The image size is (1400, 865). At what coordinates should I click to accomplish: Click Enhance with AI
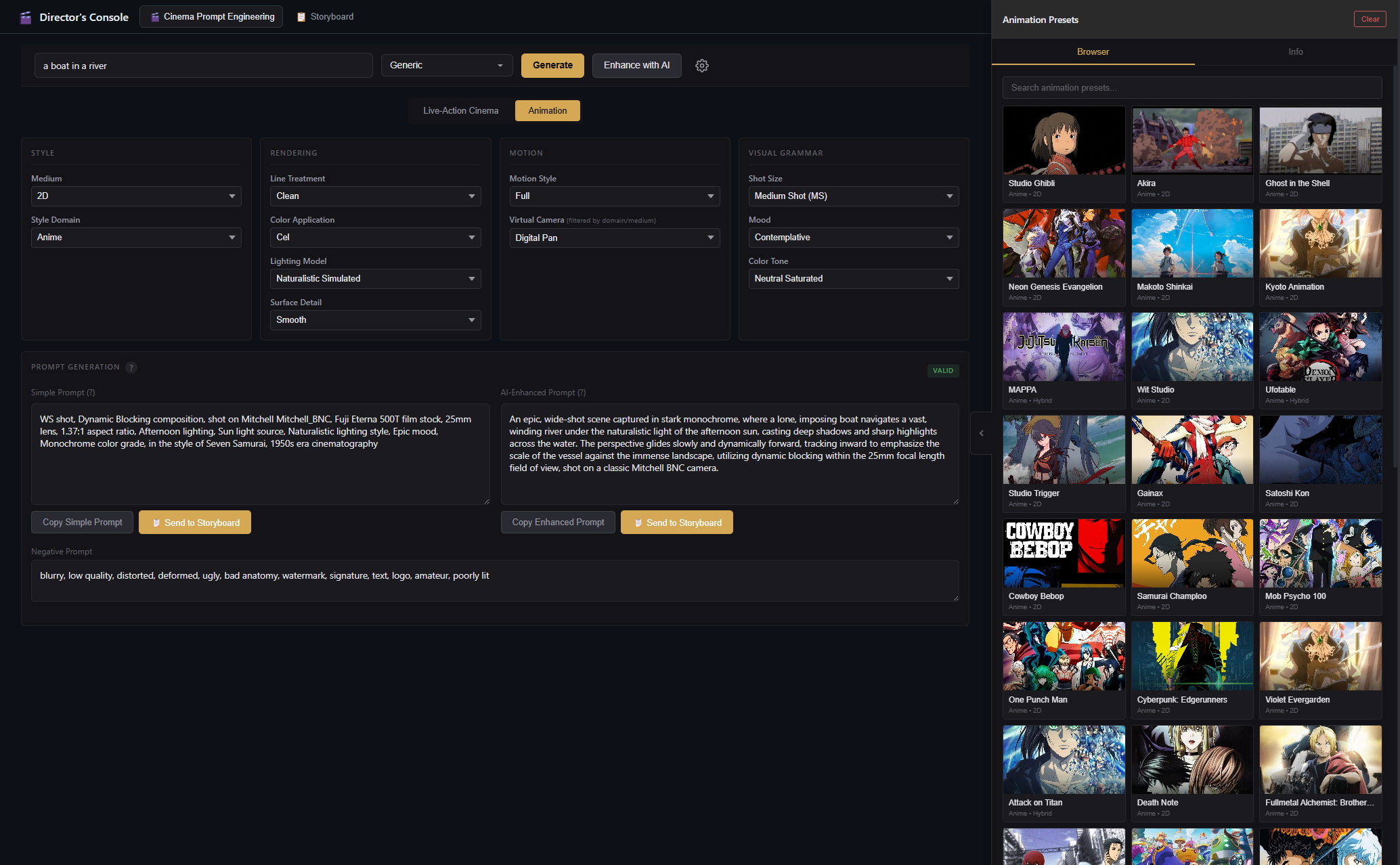(636, 66)
